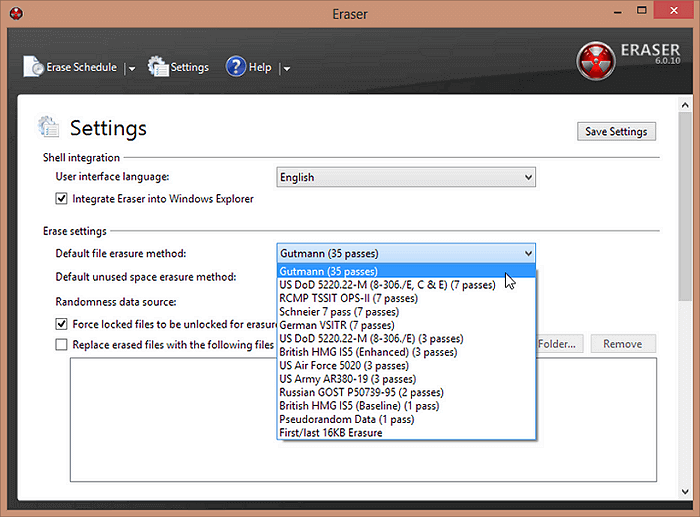This screenshot has width=700, height=517.
Task: Click the Folder... button
Action: (559, 344)
